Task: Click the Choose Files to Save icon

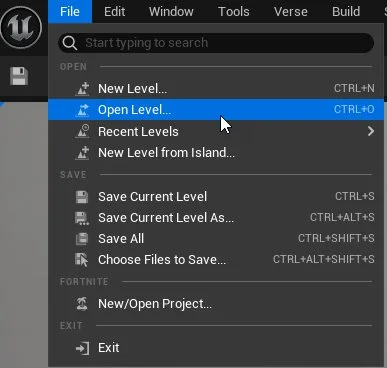Action: click(82, 260)
